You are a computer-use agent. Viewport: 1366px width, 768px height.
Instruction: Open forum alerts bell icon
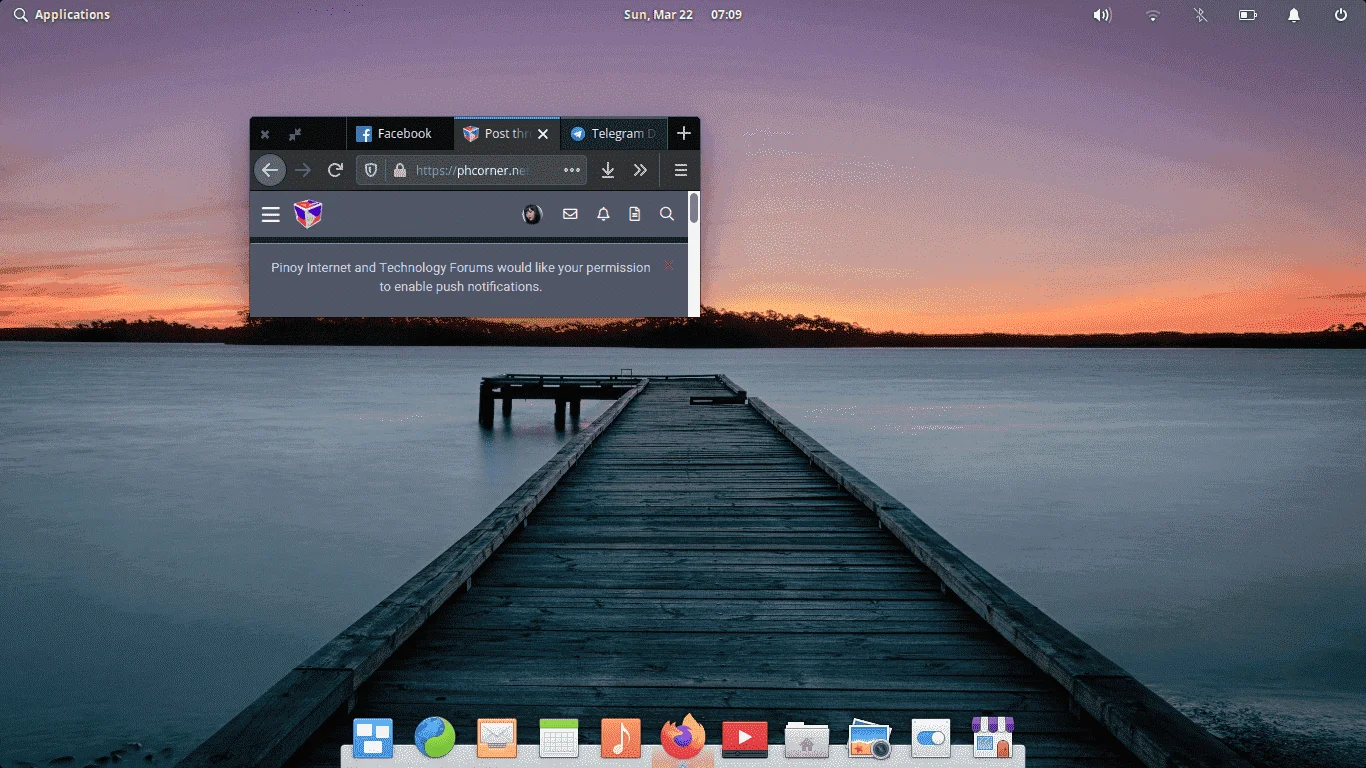(x=603, y=214)
